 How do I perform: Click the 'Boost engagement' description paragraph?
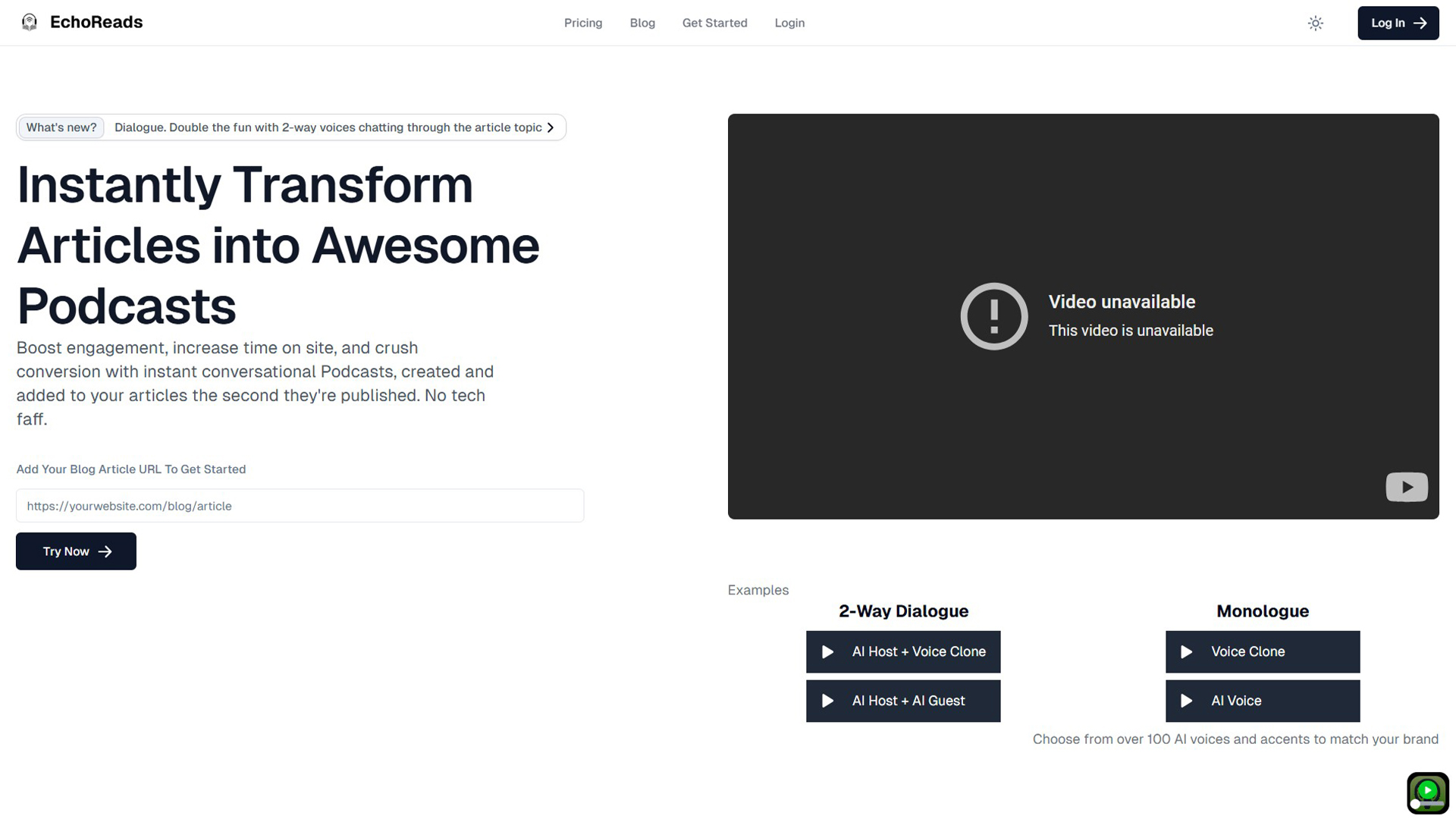pyautogui.click(x=256, y=383)
